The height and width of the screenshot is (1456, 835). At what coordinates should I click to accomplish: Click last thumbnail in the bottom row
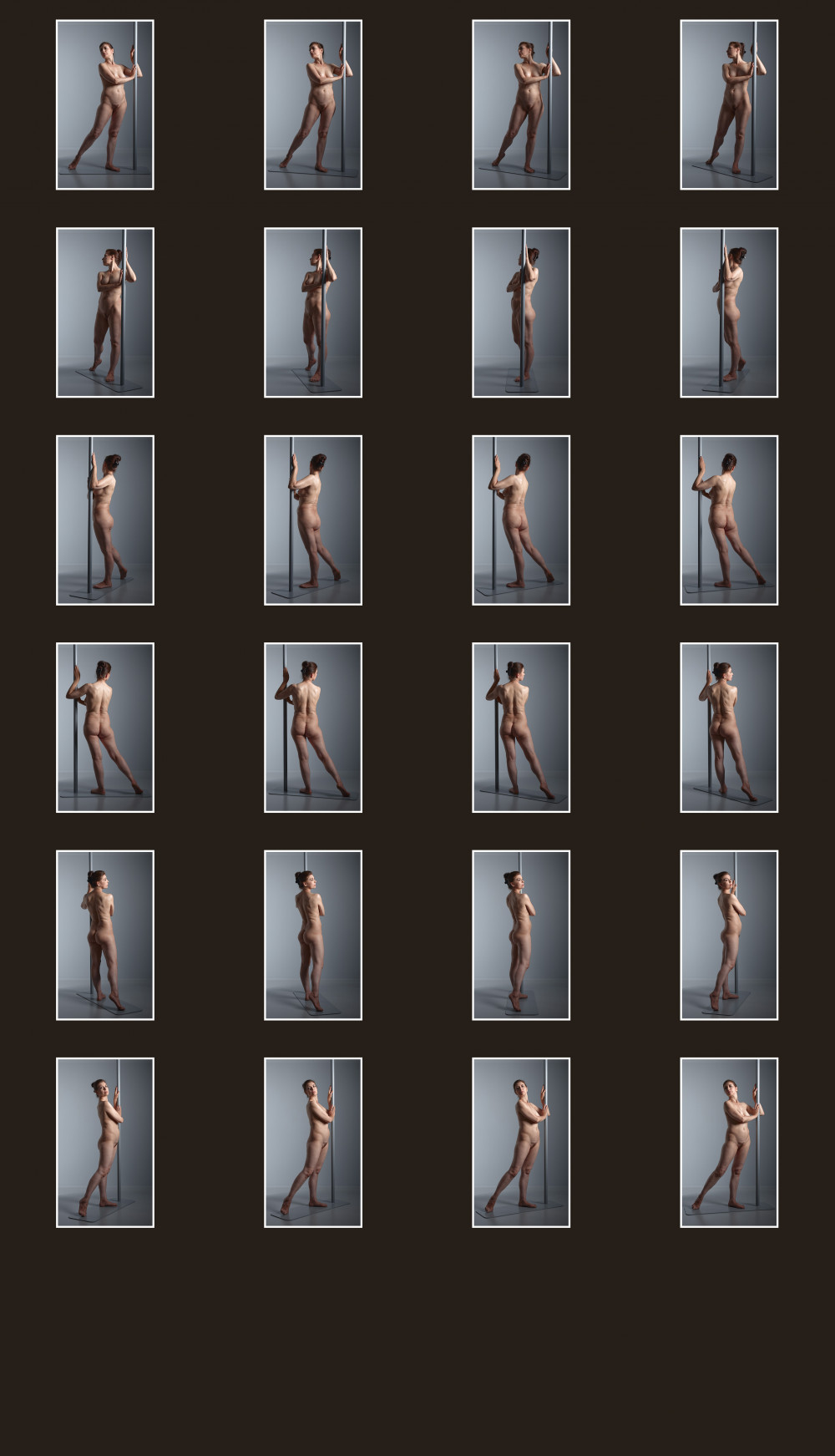click(729, 1143)
